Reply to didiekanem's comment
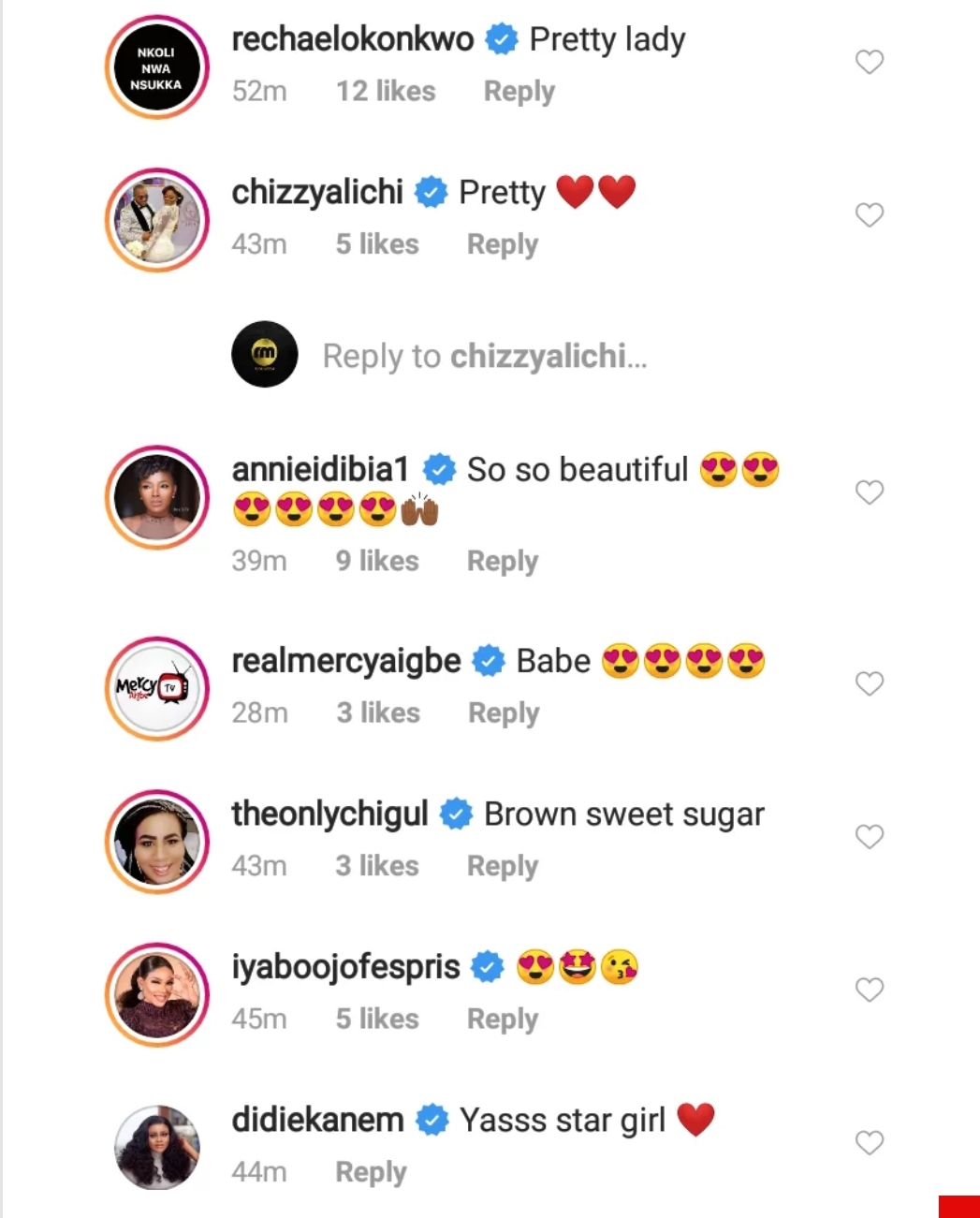This screenshot has width=980, height=1218. pyautogui.click(x=371, y=1172)
